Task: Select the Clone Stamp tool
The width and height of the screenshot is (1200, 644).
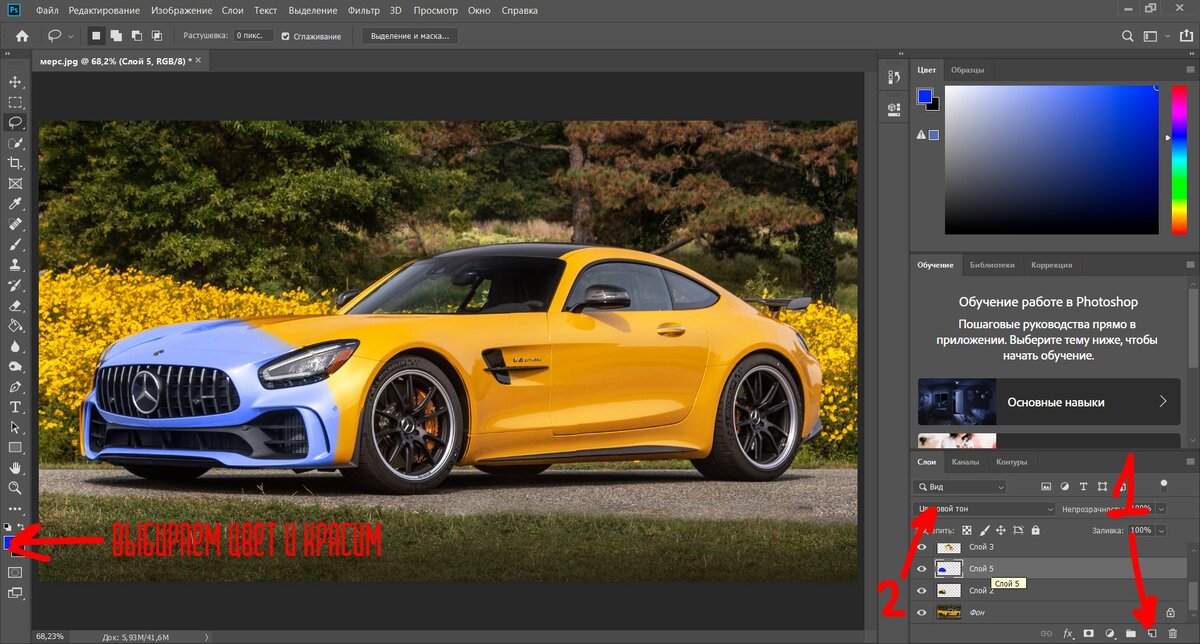Action: coord(15,265)
